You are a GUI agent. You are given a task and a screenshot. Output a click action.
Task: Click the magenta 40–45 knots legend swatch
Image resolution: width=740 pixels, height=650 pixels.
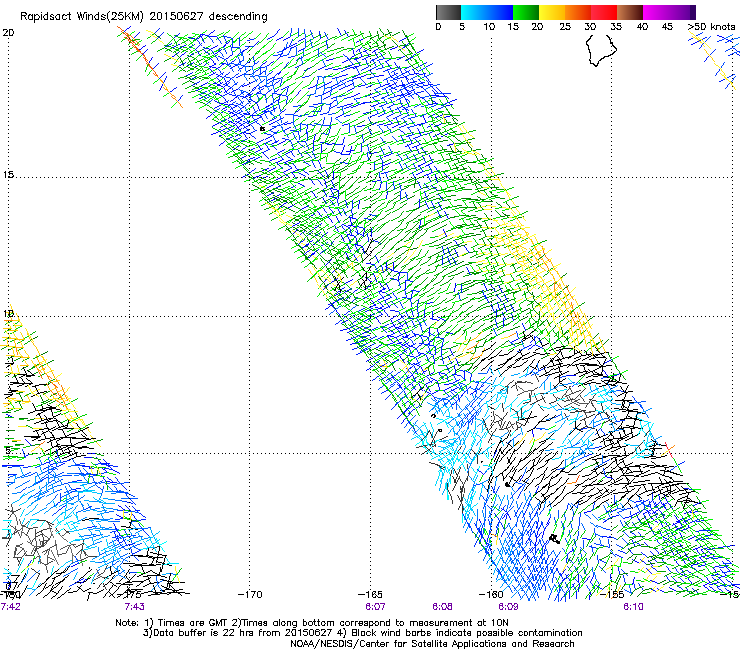pos(656,12)
